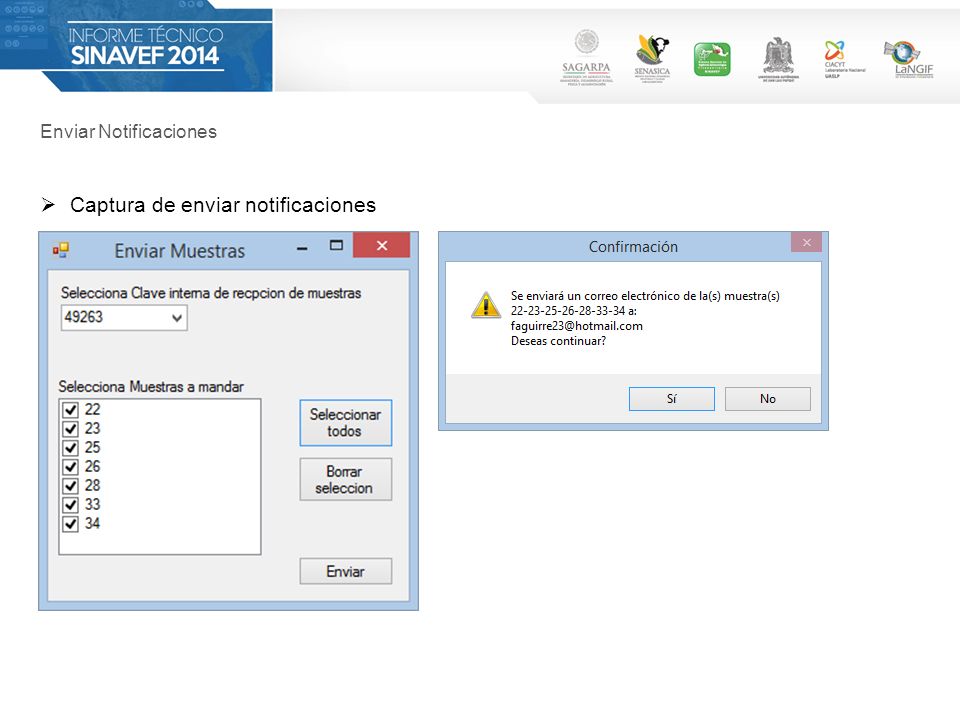Click the 'Deseas continuar?' text
Screen dimensions: 960x720
[558, 341]
